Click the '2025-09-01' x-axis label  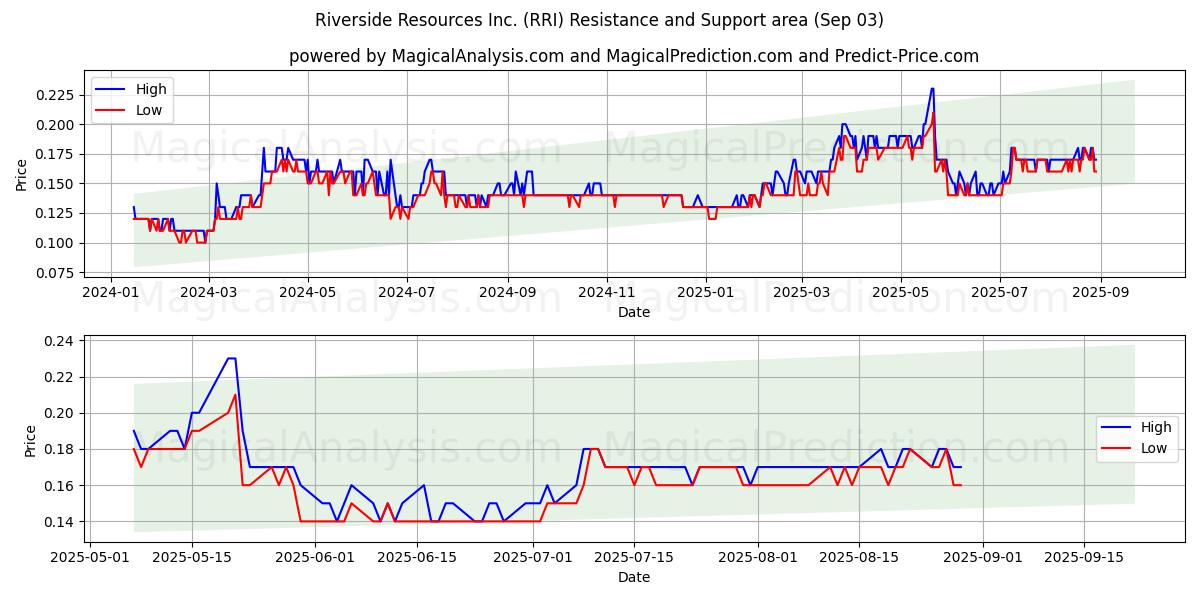click(x=981, y=557)
